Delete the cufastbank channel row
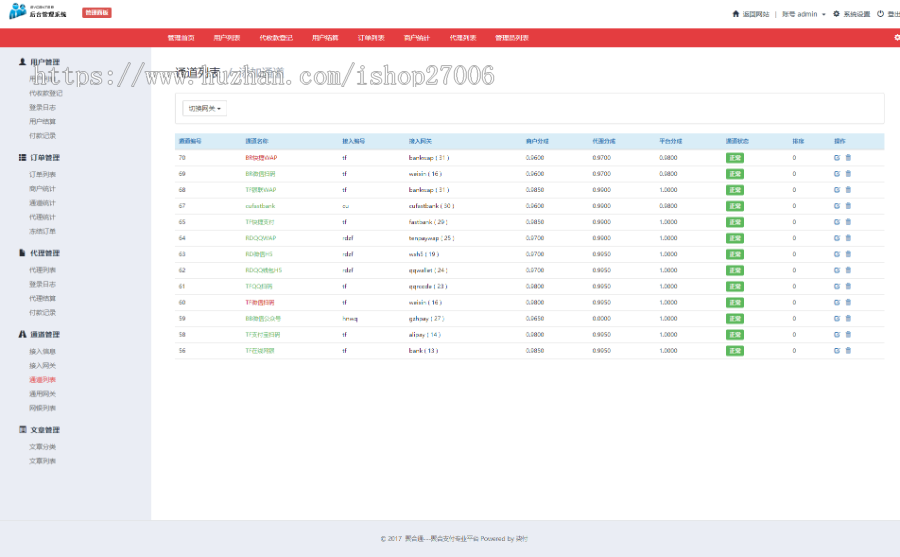900x557 pixels. [x=848, y=206]
